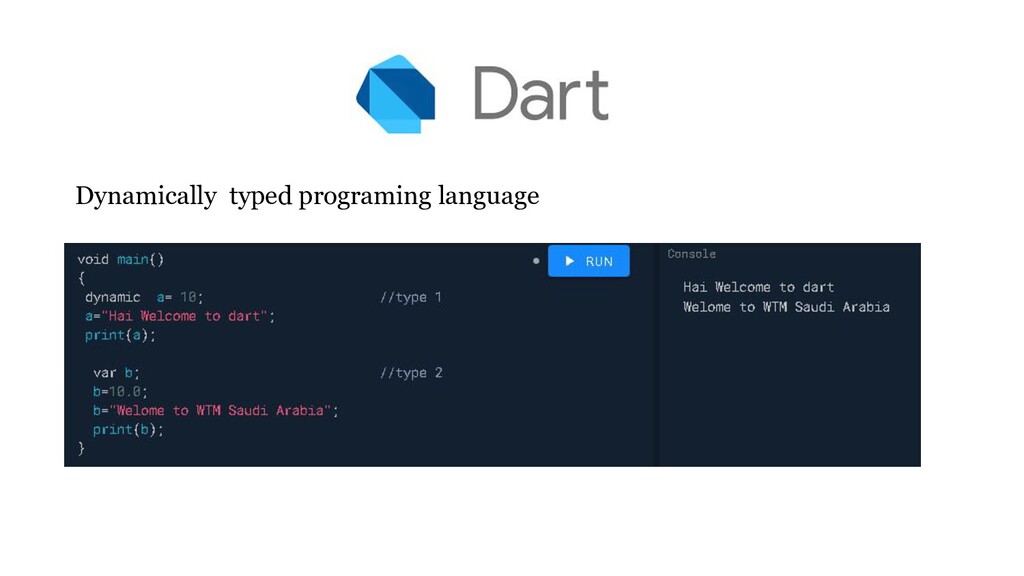Image resolution: width=1024 pixels, height=576 pixels.
Task: Click the small dot indicator beside RUN
Action: pos(536,261)
